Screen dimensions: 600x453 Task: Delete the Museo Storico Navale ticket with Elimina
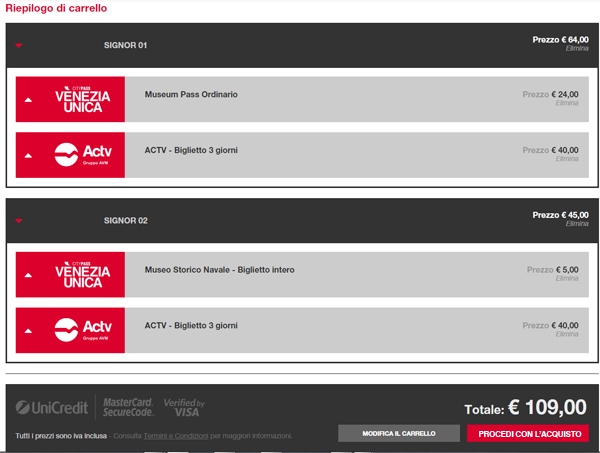click(x=567, y=278)
